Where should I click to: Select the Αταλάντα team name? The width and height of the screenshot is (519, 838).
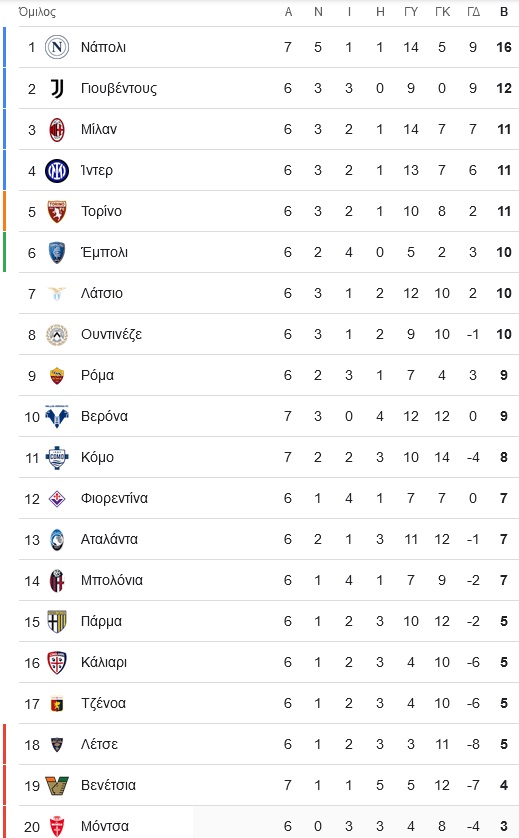click(109, 539)
